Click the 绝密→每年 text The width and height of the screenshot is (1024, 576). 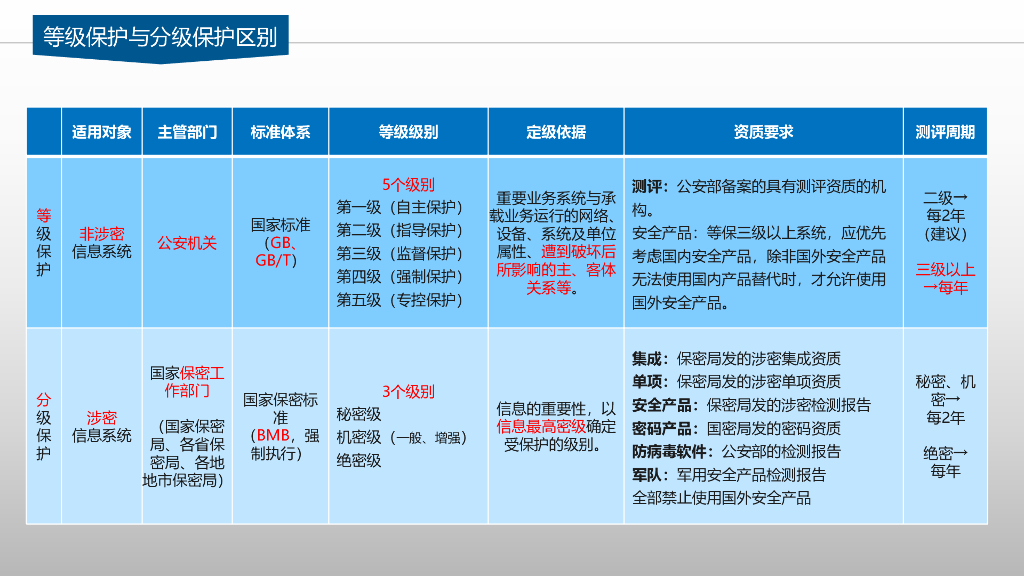945,462
